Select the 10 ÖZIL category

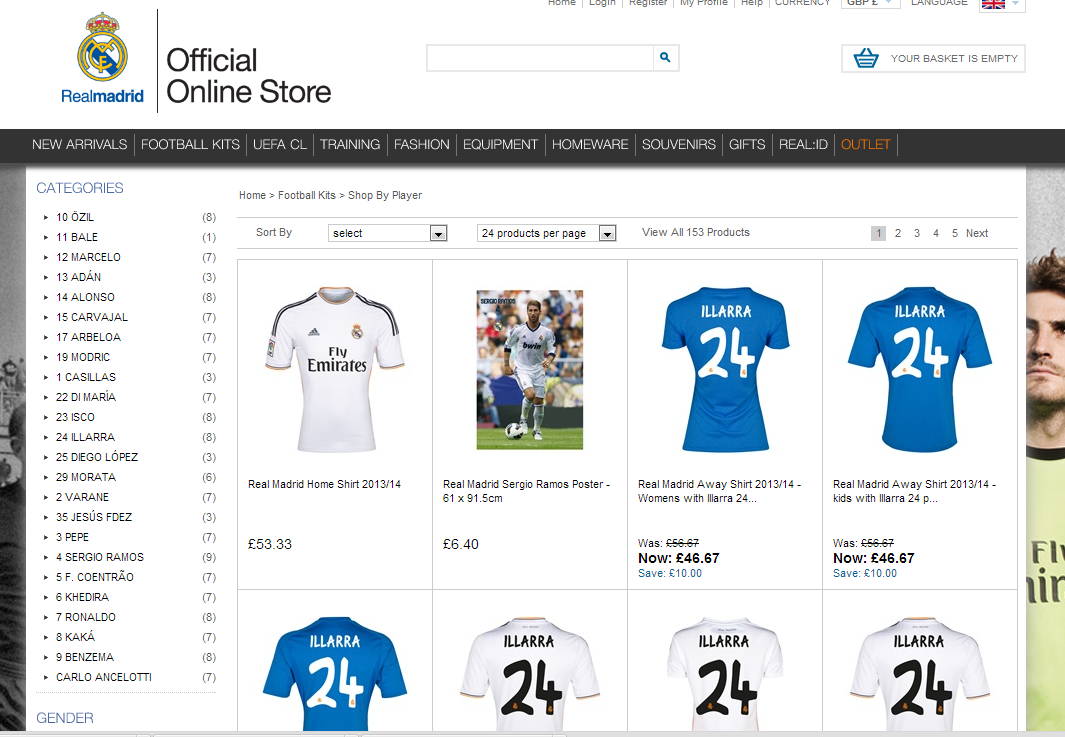pyautogui.click(x=75, y=217)
